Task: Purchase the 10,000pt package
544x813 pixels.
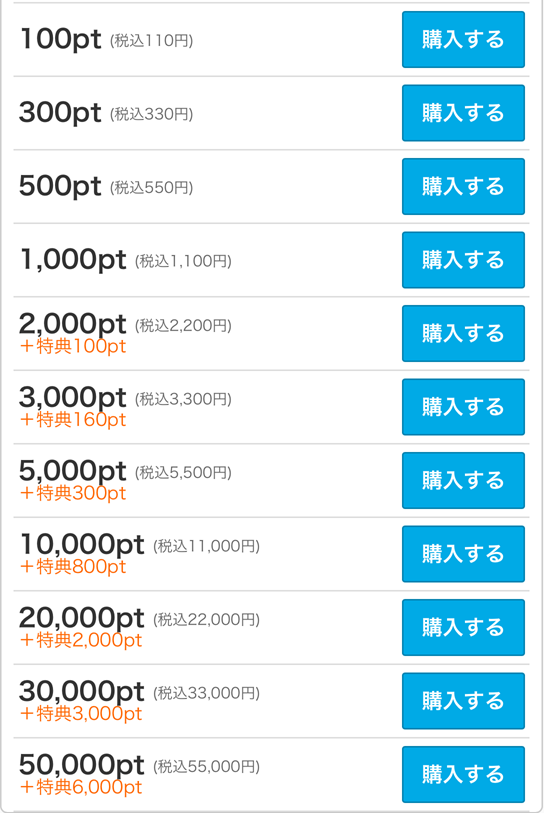Action: pyautogui.click(x=463, y=554)
